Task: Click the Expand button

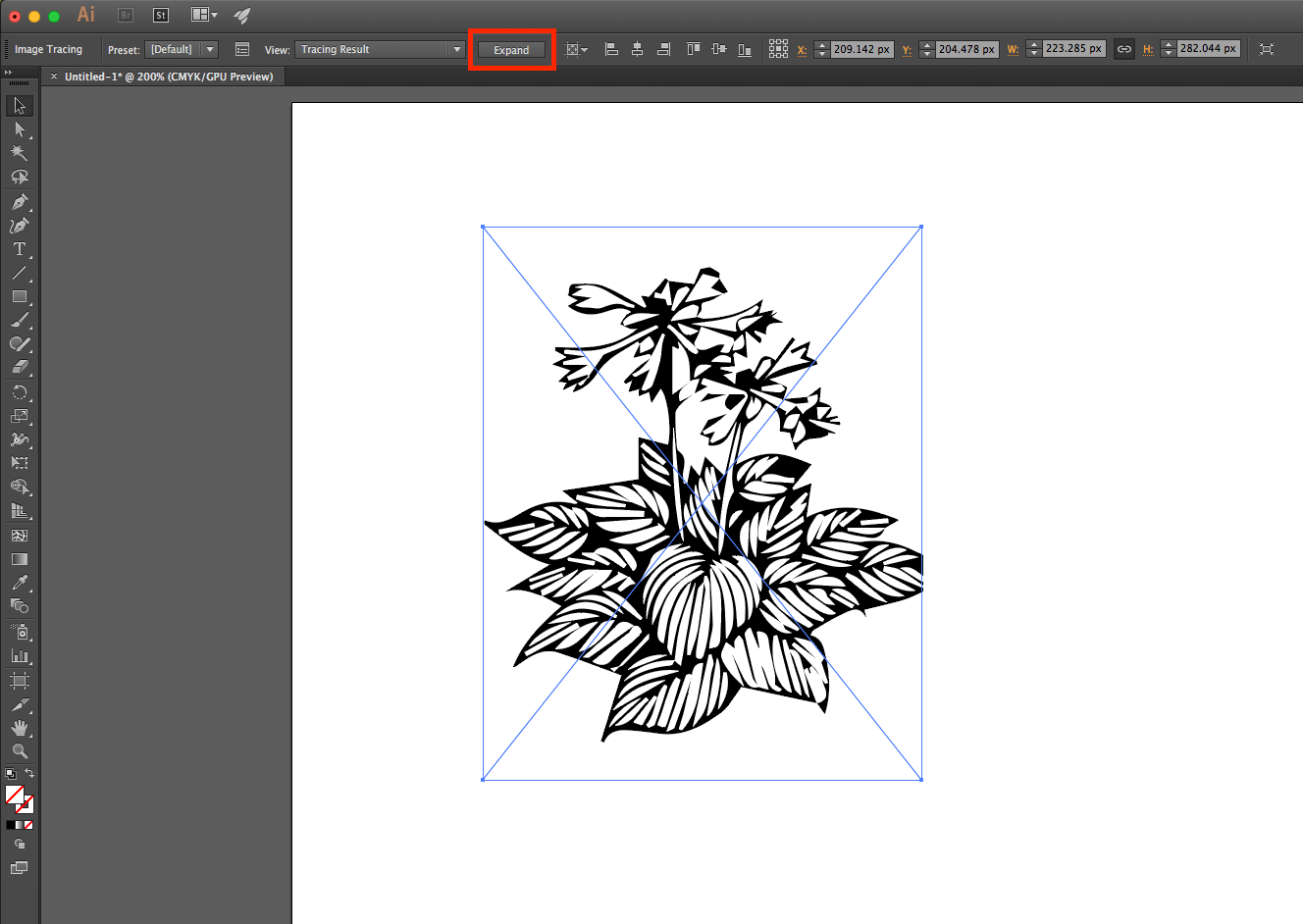Action: [511, 50]
